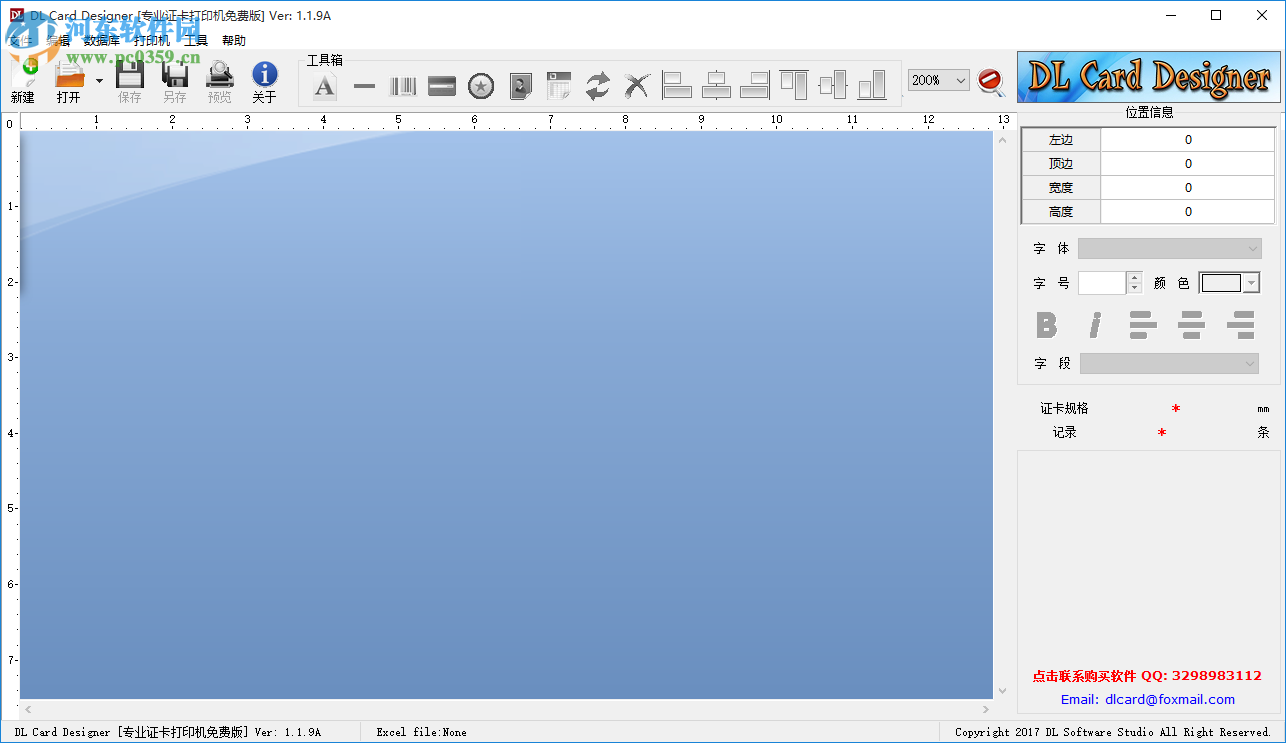Click the star seal stamp tool
This screenshot has height=743, width=1286.
(x=481, y=86)
